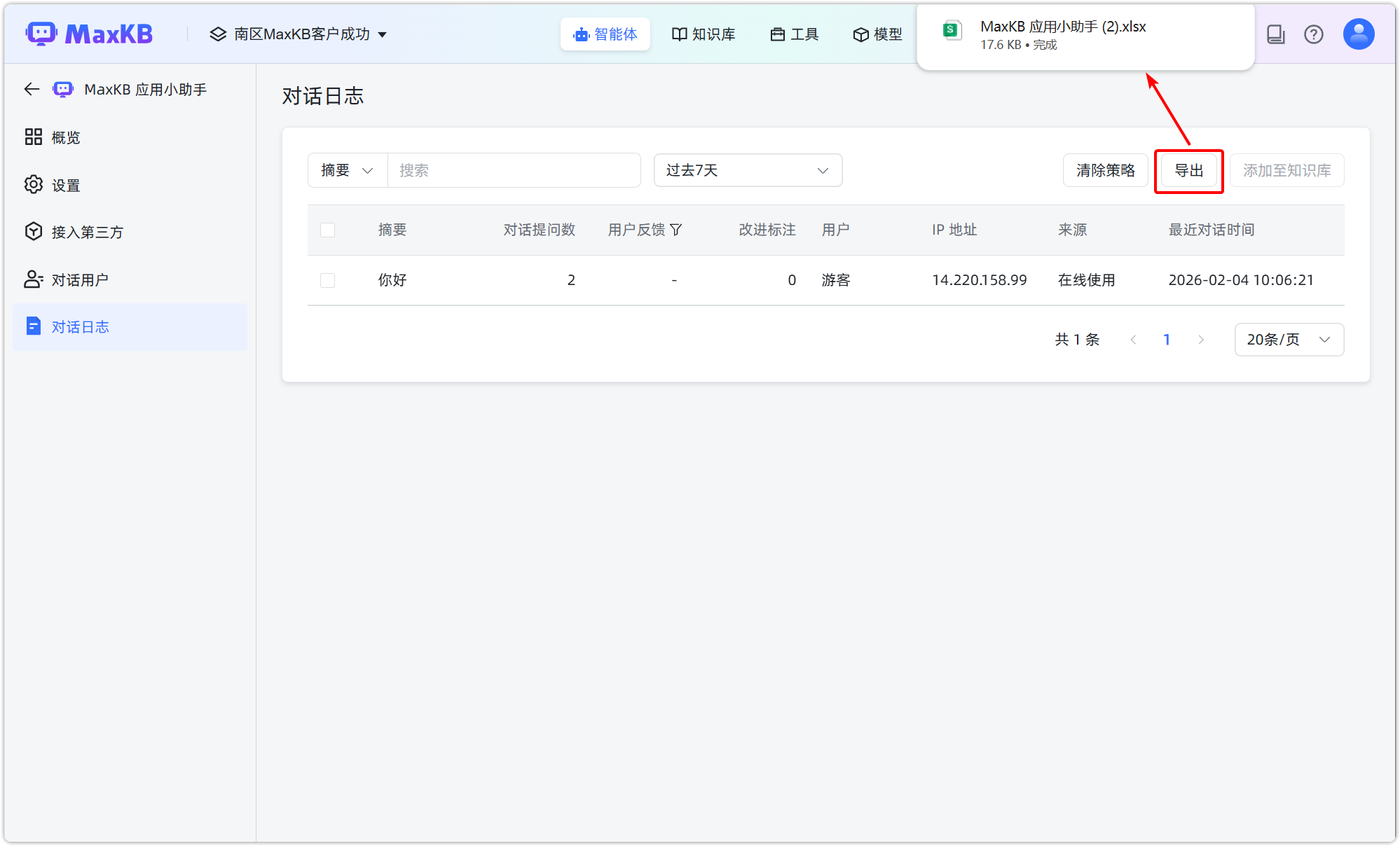
Task: Open the 概览 overview section
Action: [65, 137]
